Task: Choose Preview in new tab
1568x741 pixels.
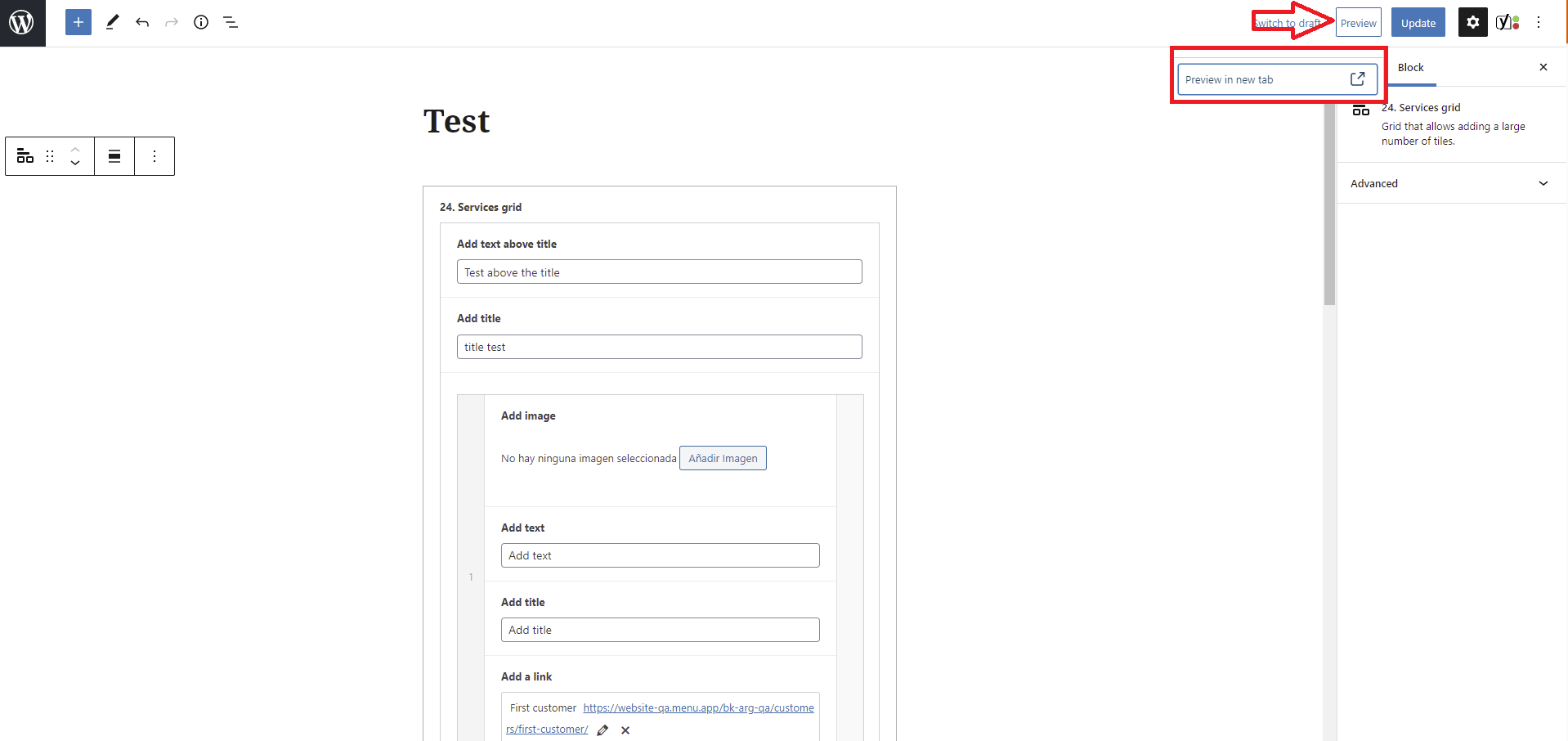Action: 1277,79
